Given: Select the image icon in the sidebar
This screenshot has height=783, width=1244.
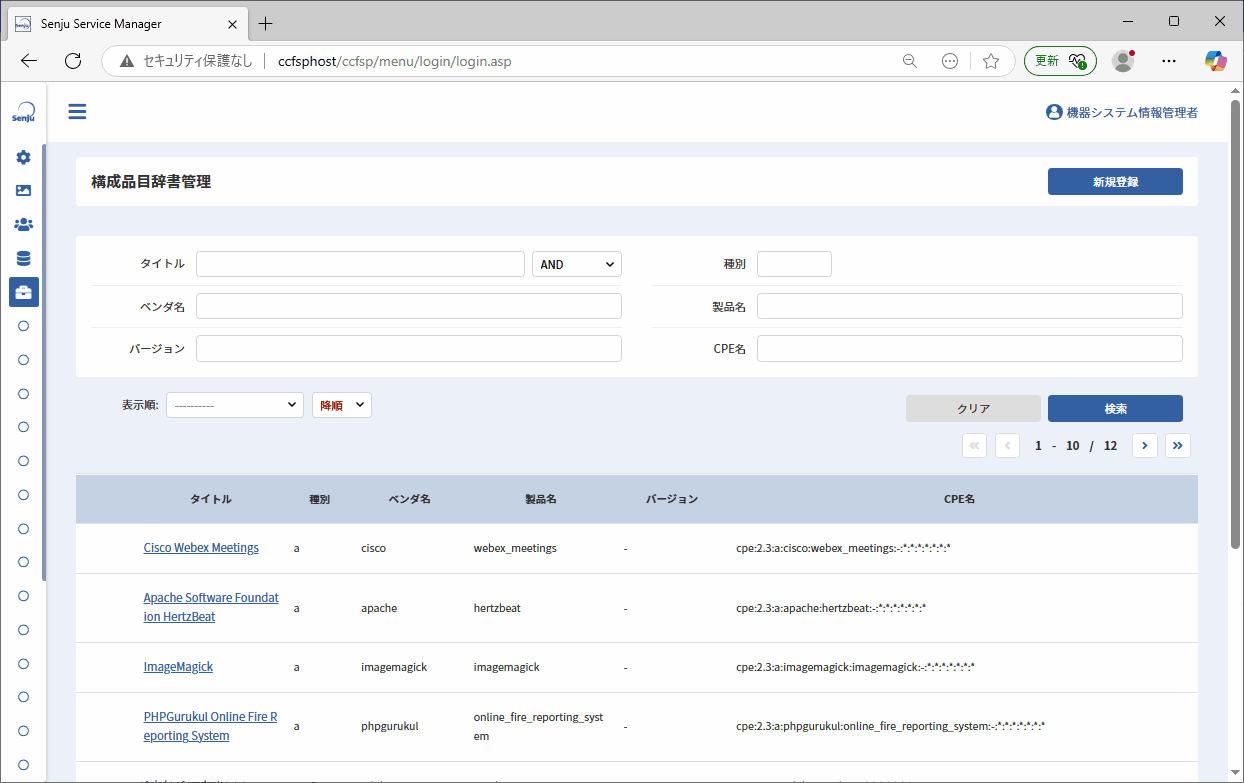Looking at the screenshot, I should pos(24,190).
